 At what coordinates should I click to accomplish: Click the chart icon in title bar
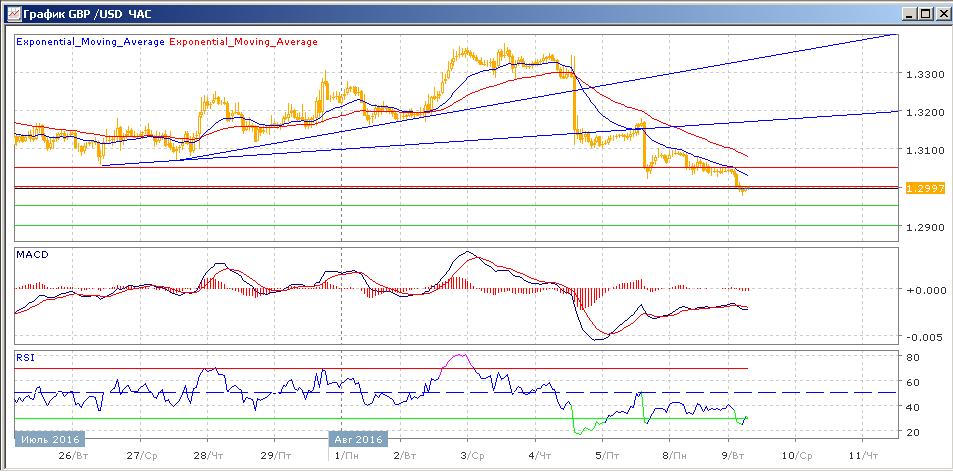(10, 14)
